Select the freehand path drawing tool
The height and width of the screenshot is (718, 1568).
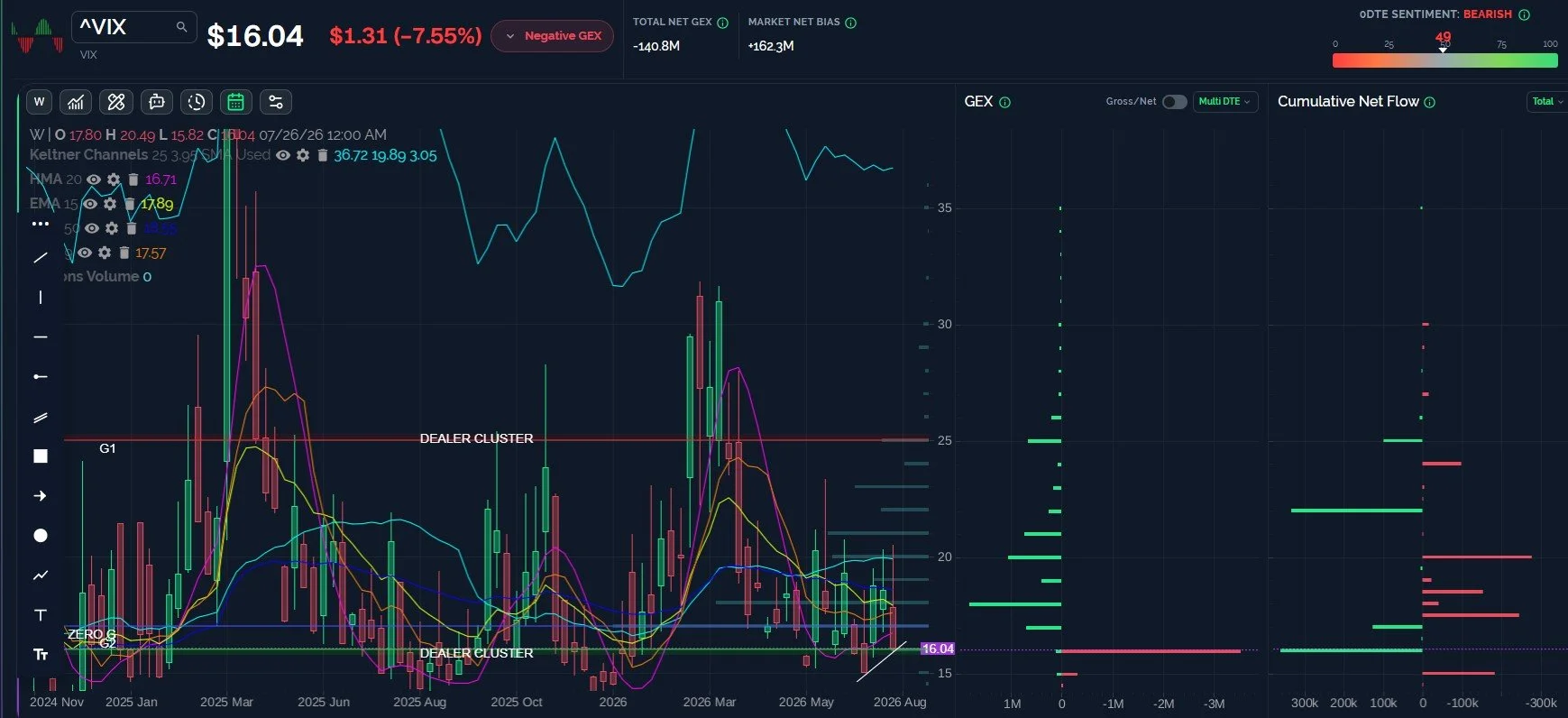click(x=41, y=575)
